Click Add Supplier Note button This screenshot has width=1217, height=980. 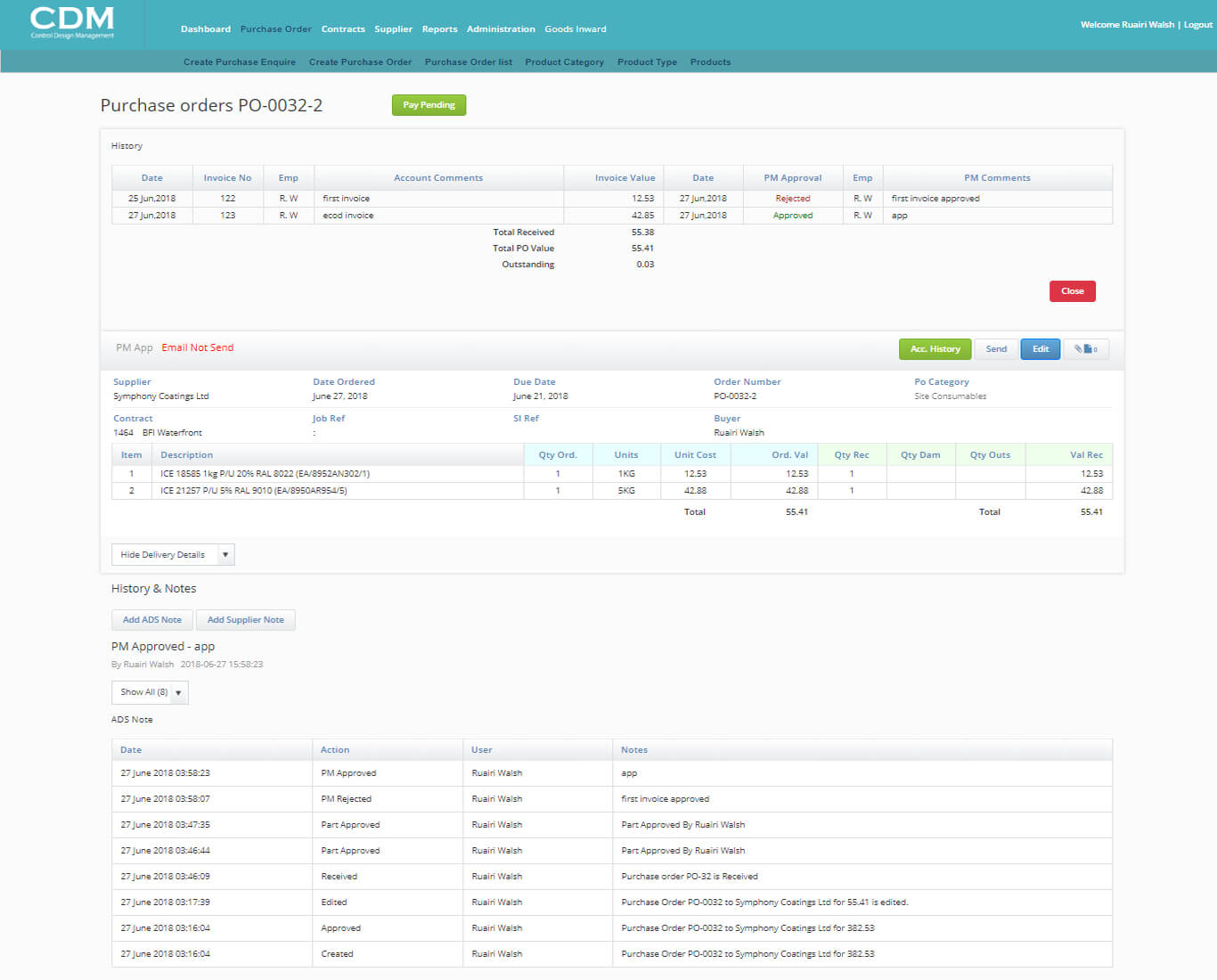click(246, 620)
